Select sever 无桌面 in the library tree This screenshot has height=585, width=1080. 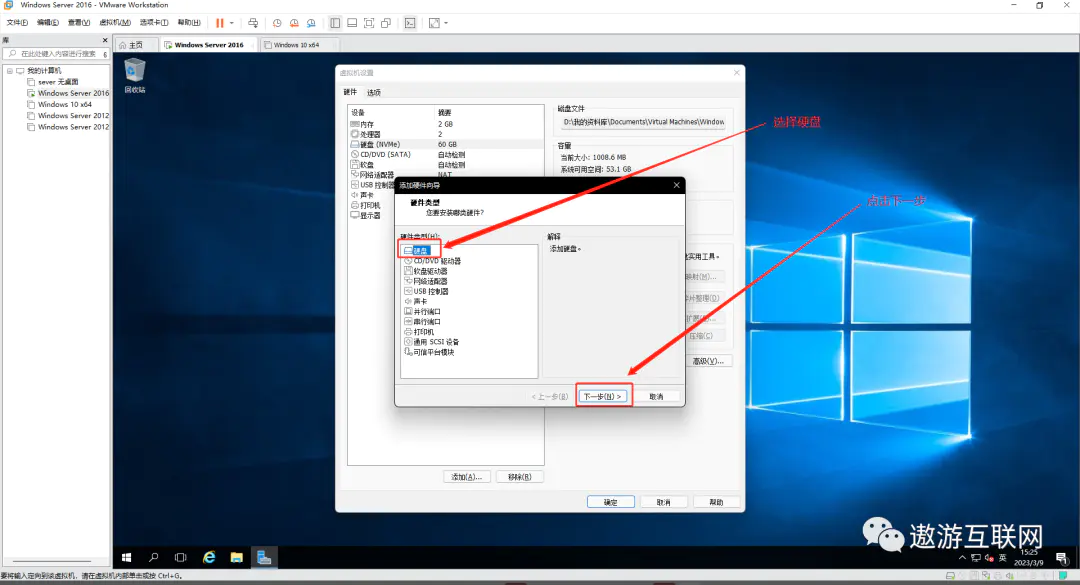tap(58, 81)
